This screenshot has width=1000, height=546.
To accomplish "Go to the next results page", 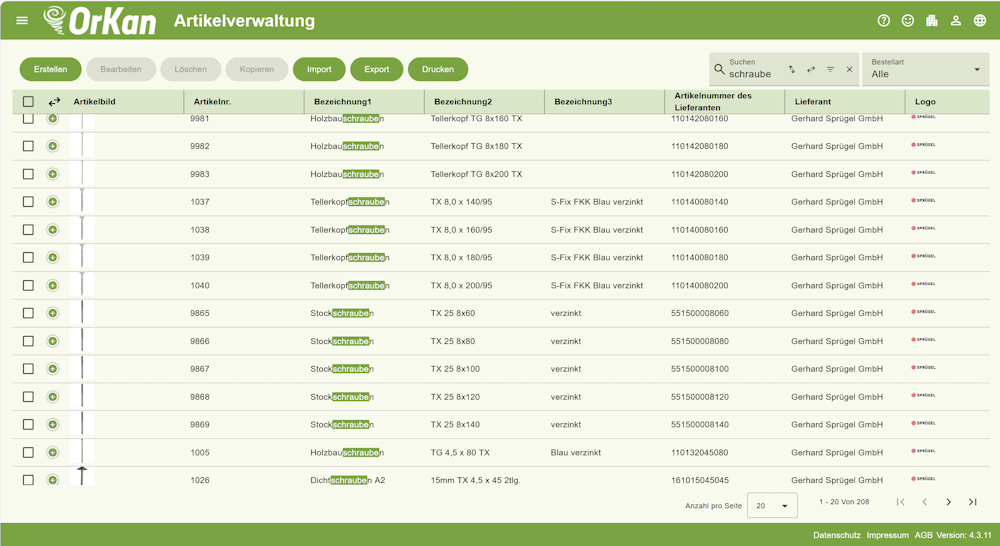I will point(948,502).
